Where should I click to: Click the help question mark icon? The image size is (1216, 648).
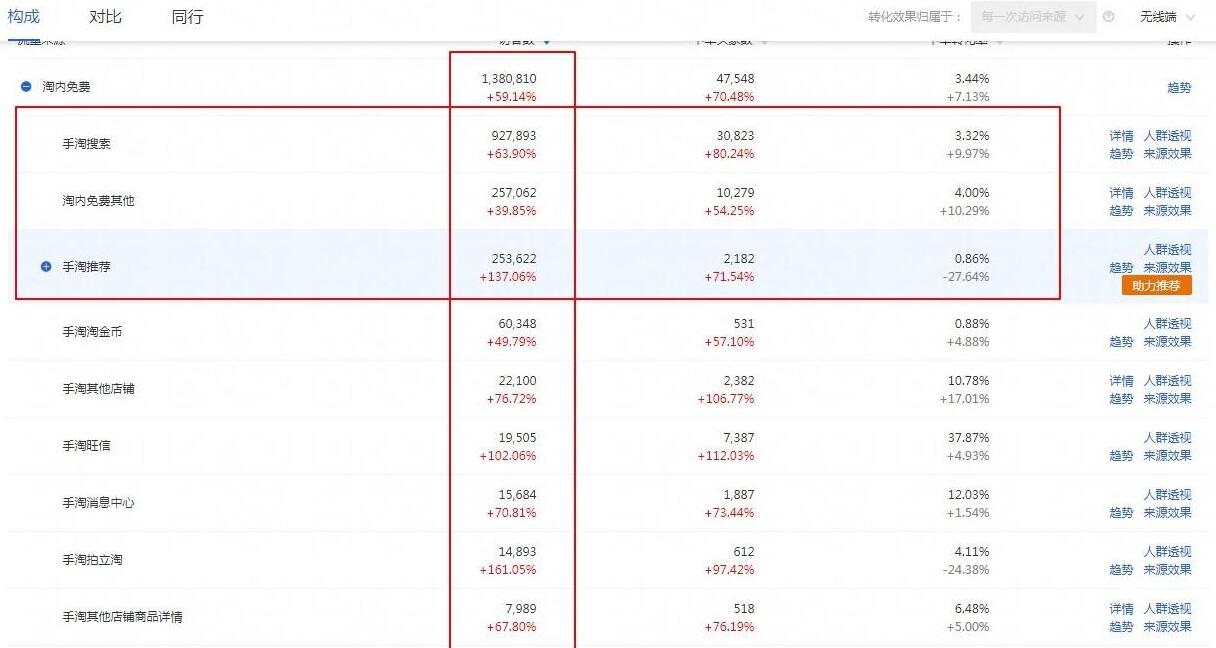point(1108,17)
